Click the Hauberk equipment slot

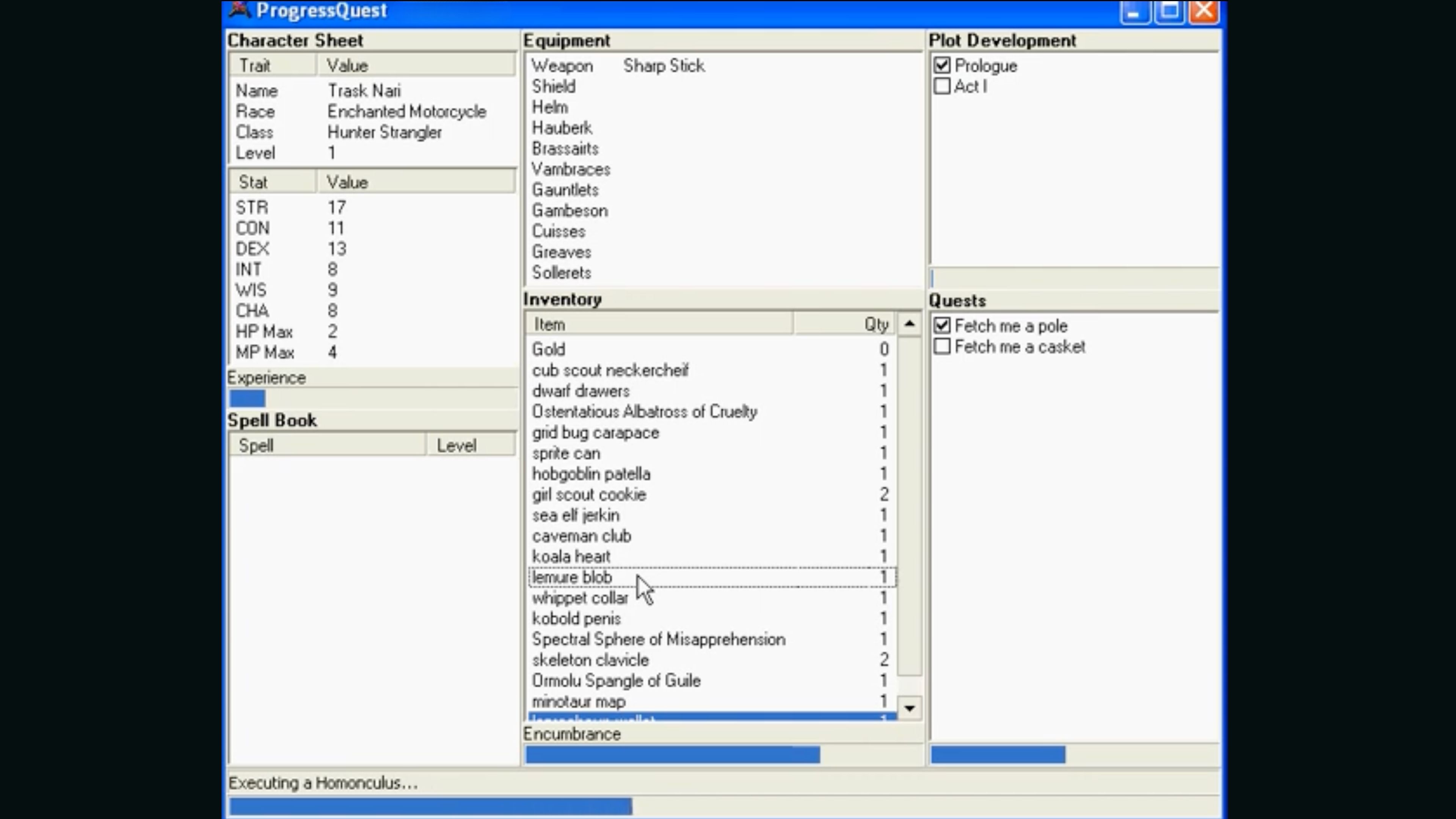pos(723,128)
